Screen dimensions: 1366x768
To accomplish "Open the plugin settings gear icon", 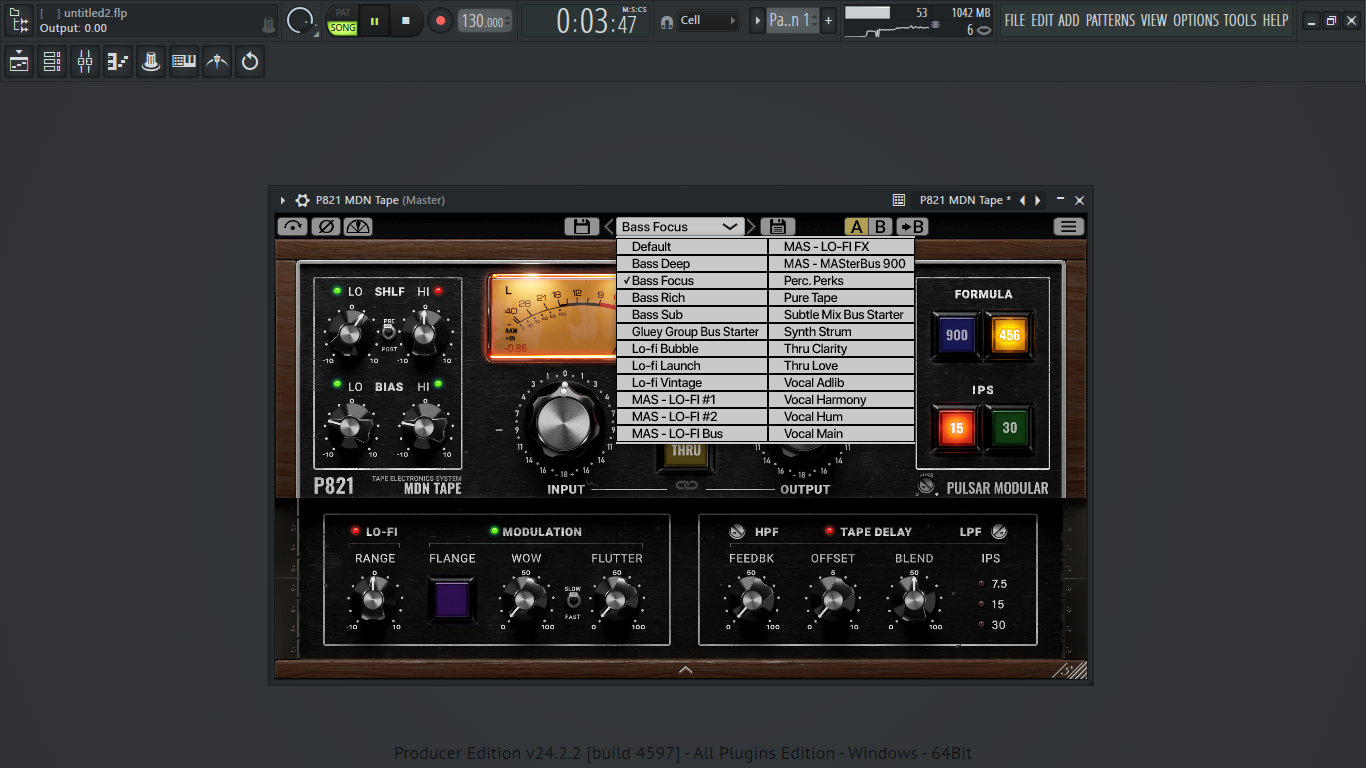I will click(302, 200).
